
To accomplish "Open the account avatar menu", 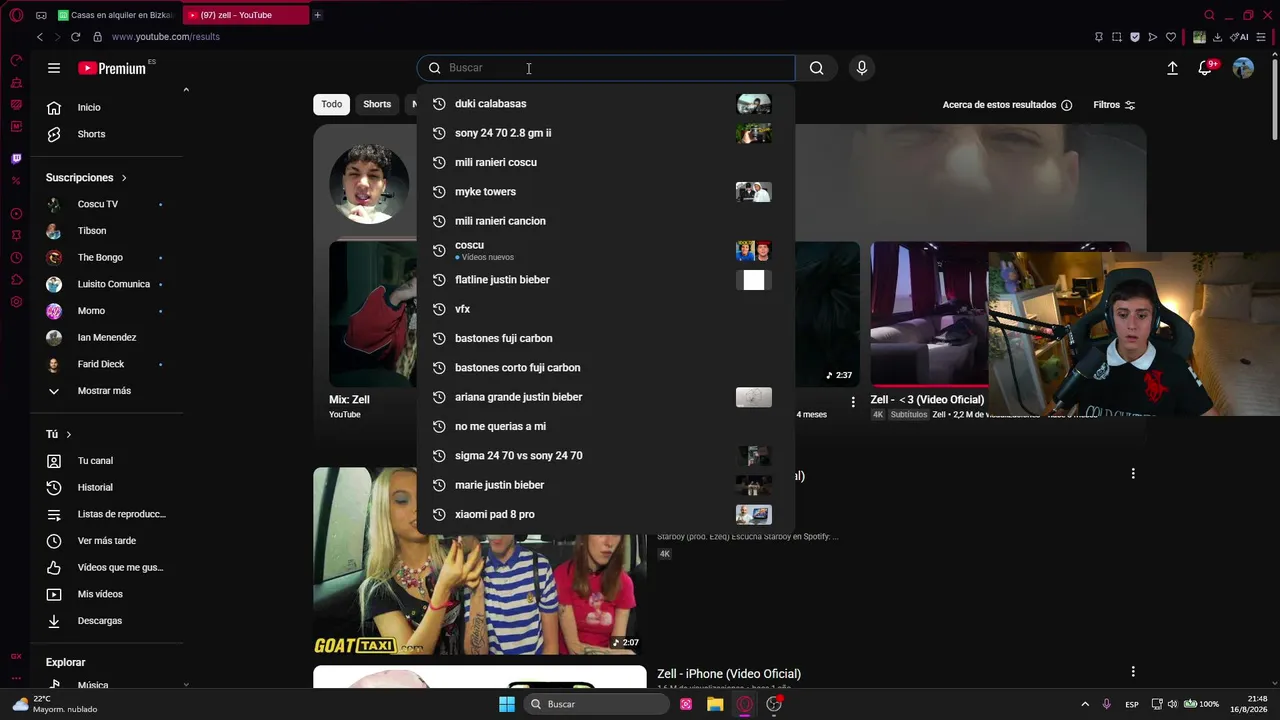I will click(1243, 68).
